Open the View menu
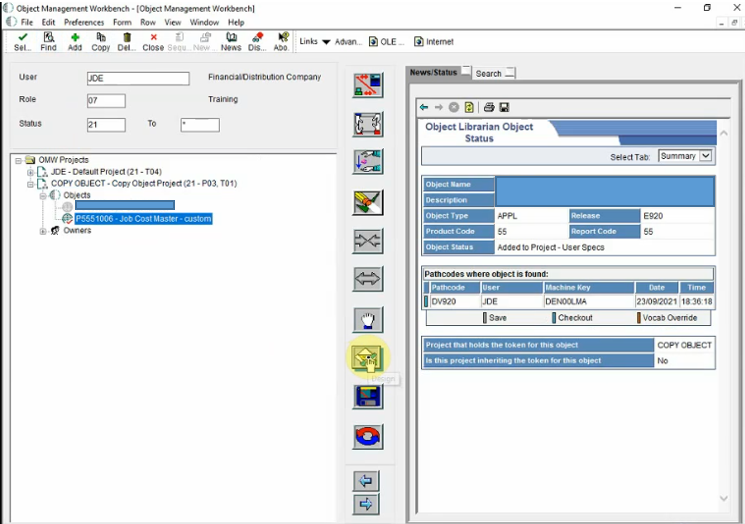This screenshot has width=745, height=524. point(173,22)
